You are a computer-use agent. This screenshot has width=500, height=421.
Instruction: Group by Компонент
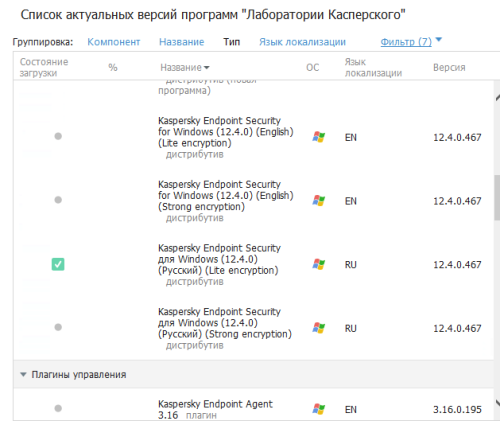114,42
